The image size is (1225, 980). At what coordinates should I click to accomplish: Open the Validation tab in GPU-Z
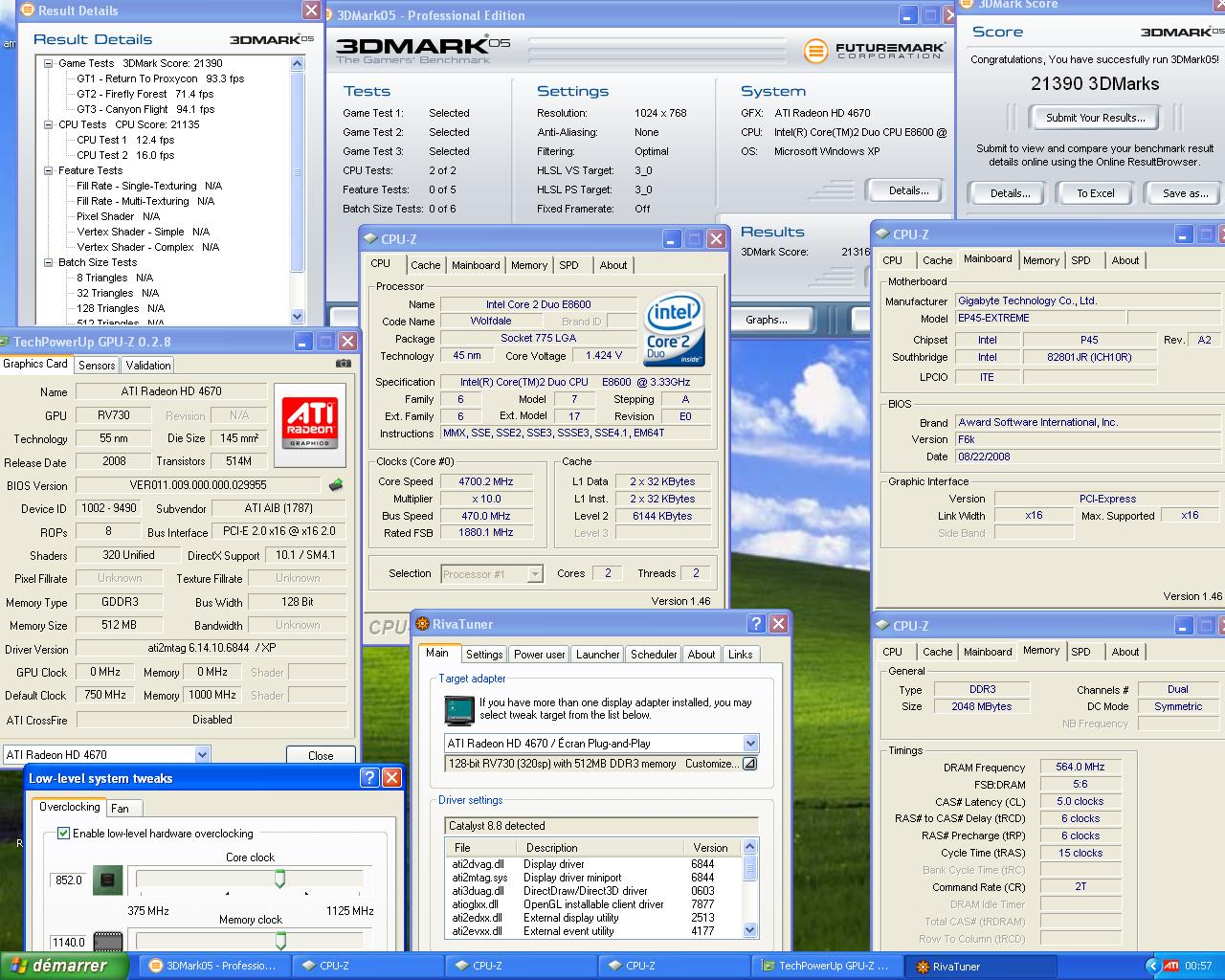point(148,366)
